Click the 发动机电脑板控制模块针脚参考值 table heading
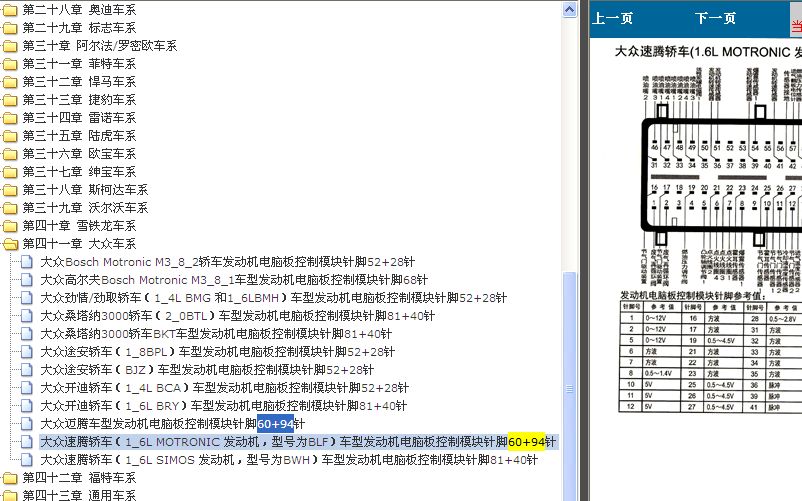Screen dimensions: 802x501 (693, 295)
